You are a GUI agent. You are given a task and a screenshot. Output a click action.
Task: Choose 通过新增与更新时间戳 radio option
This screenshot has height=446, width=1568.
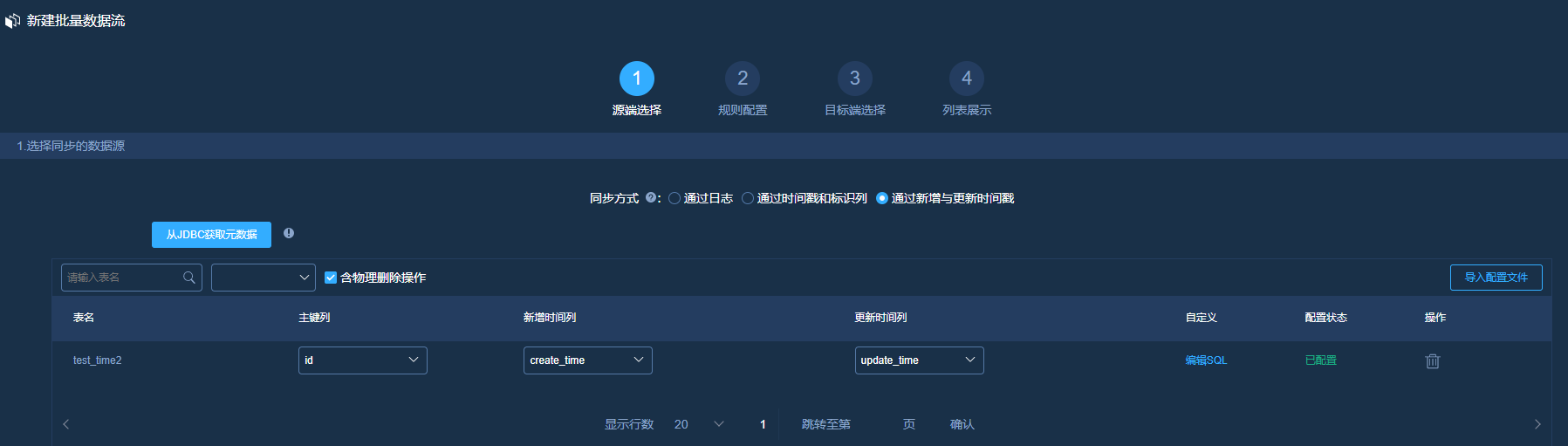pos(882,198)
